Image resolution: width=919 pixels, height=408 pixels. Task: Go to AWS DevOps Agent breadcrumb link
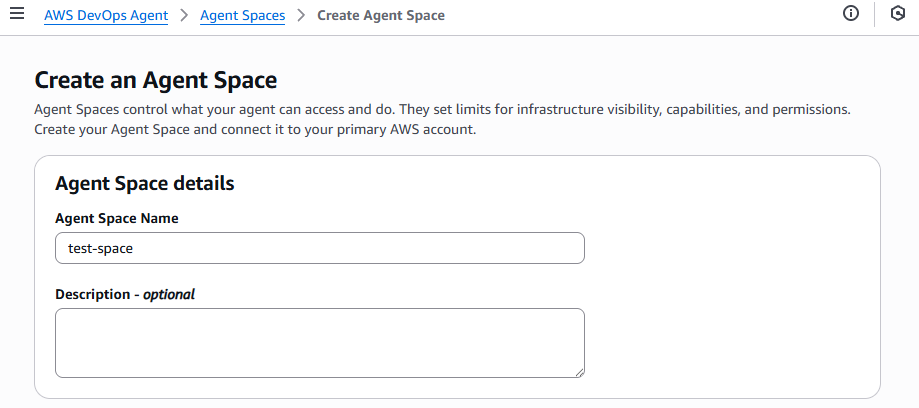click(x=106, y=16)
